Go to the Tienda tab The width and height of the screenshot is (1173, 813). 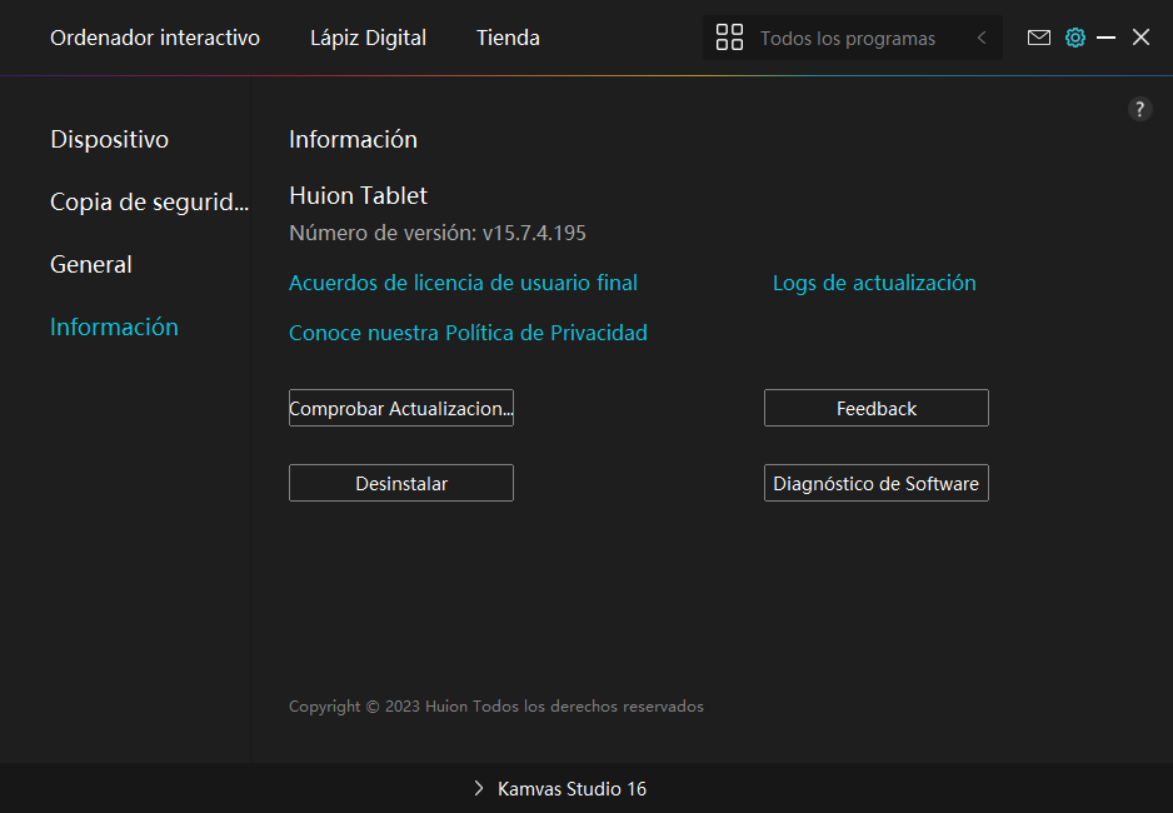(x=508, y=38)
